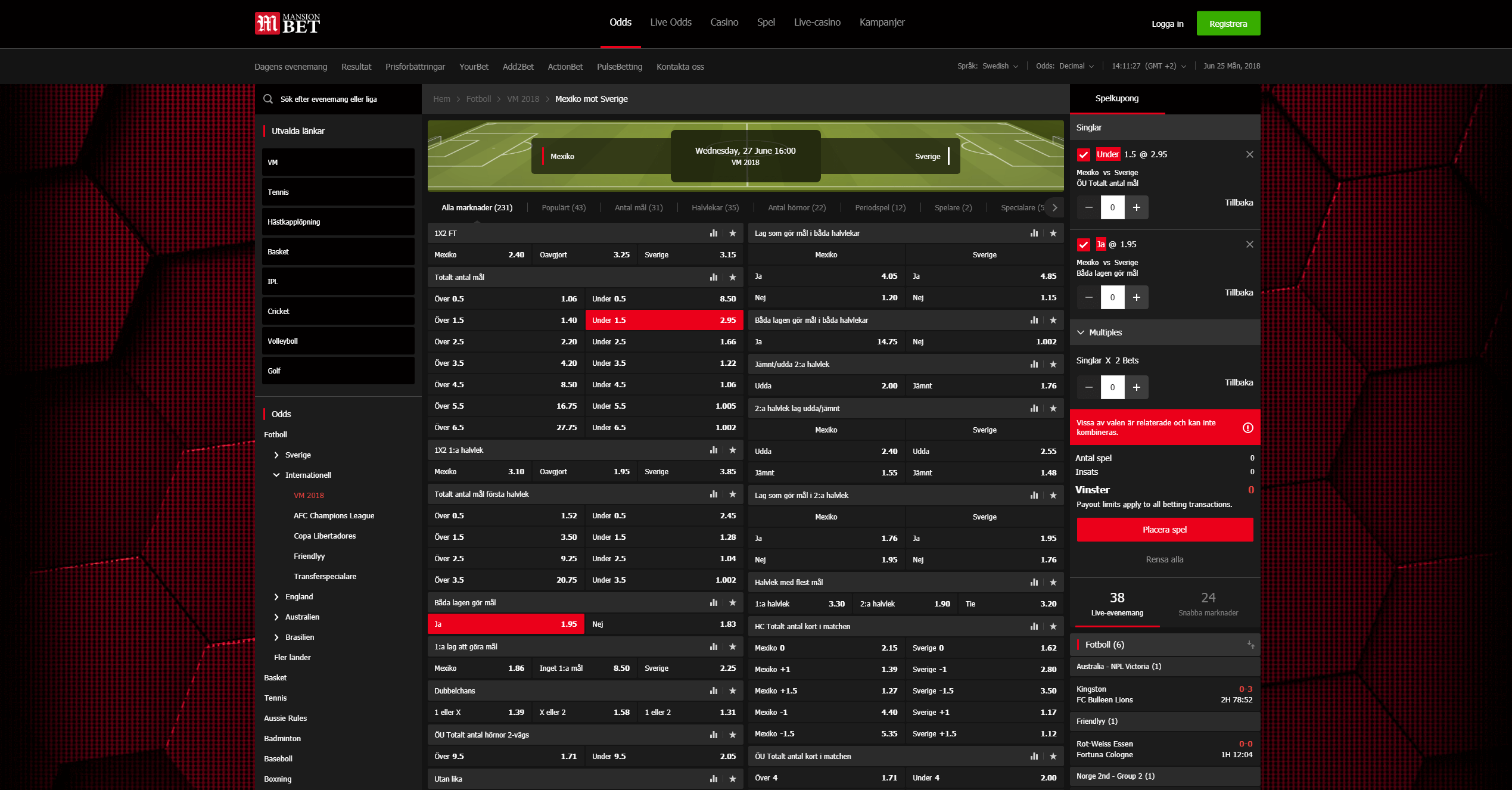Click the event search input field
This screenshot has width=1512, height=790.
click(x=338, y=99)
